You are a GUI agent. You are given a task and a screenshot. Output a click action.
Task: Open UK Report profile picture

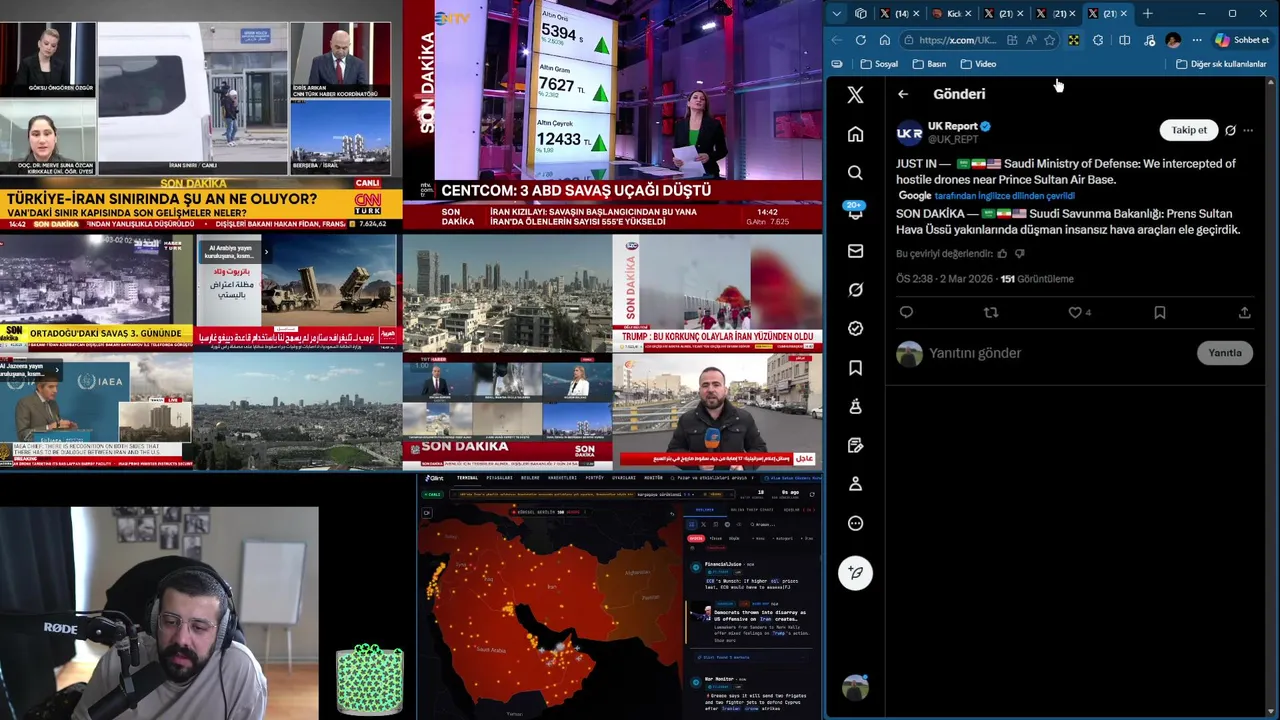pos(909,132)
